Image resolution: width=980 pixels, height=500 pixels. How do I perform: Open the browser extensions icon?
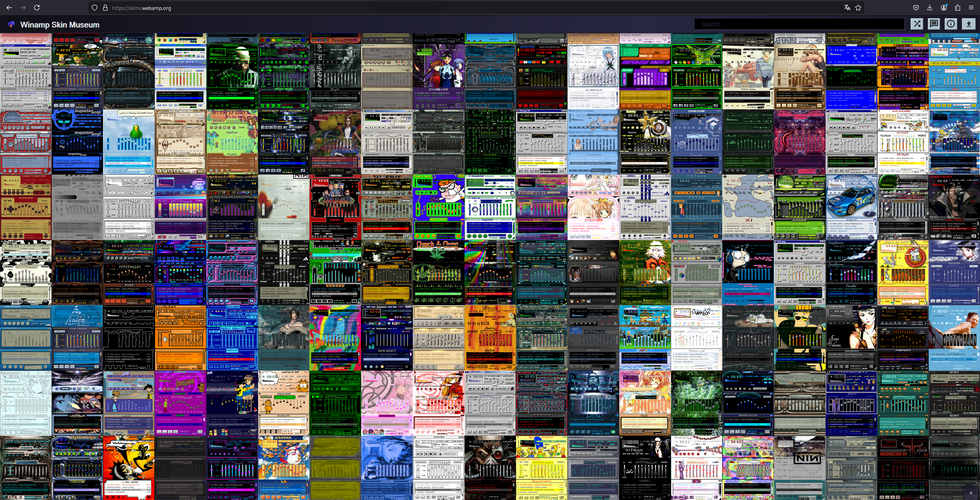tap(958, 8)
